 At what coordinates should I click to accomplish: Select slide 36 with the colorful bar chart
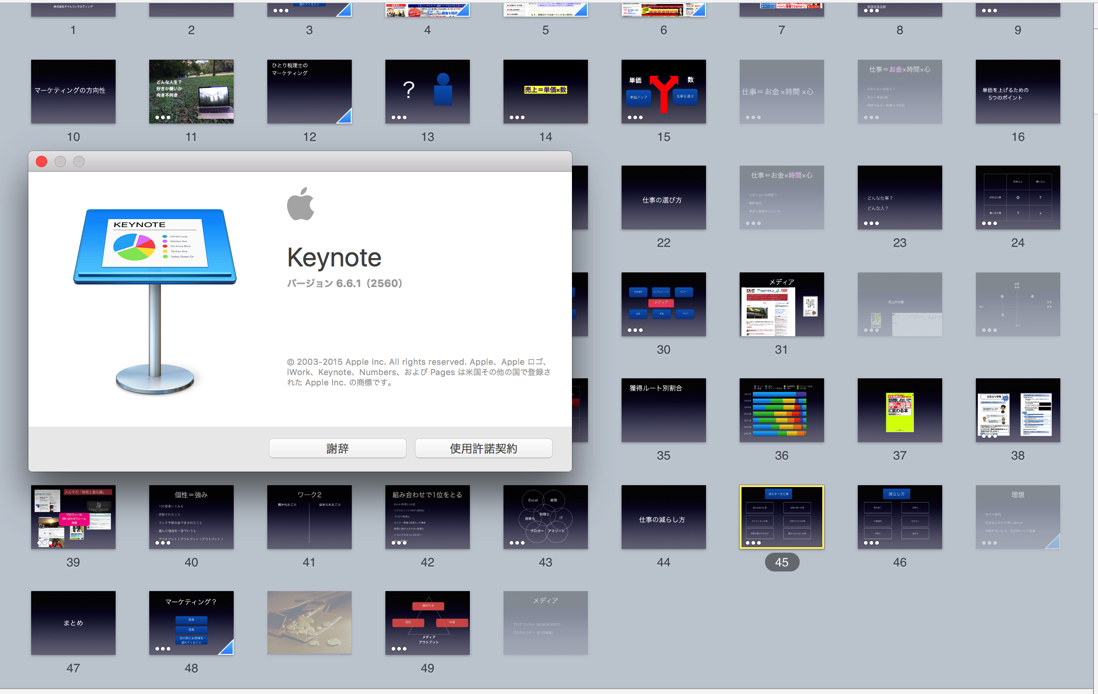[781, 410]
